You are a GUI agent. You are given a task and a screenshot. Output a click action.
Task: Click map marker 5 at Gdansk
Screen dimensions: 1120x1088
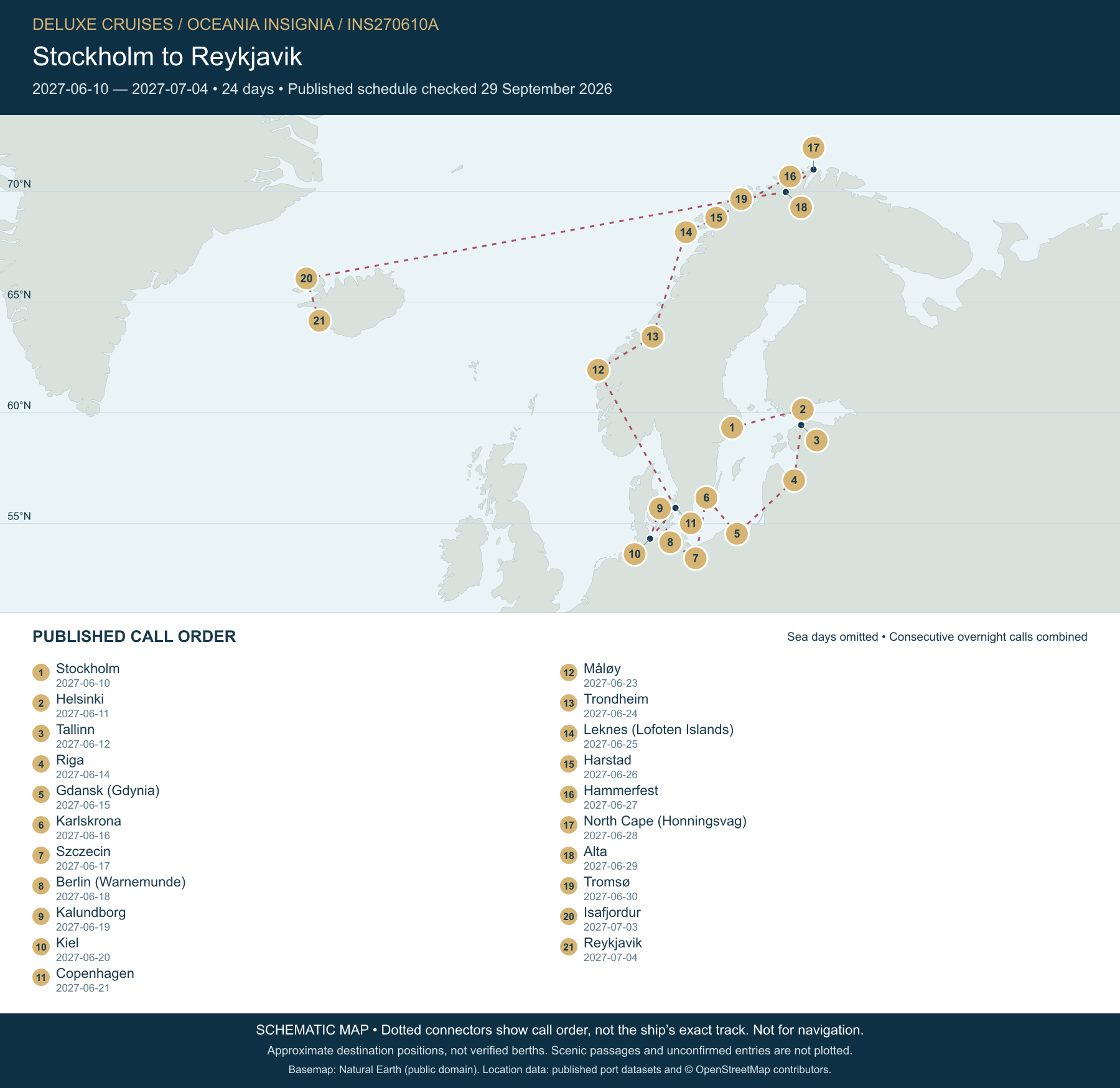tap(737, 533)
